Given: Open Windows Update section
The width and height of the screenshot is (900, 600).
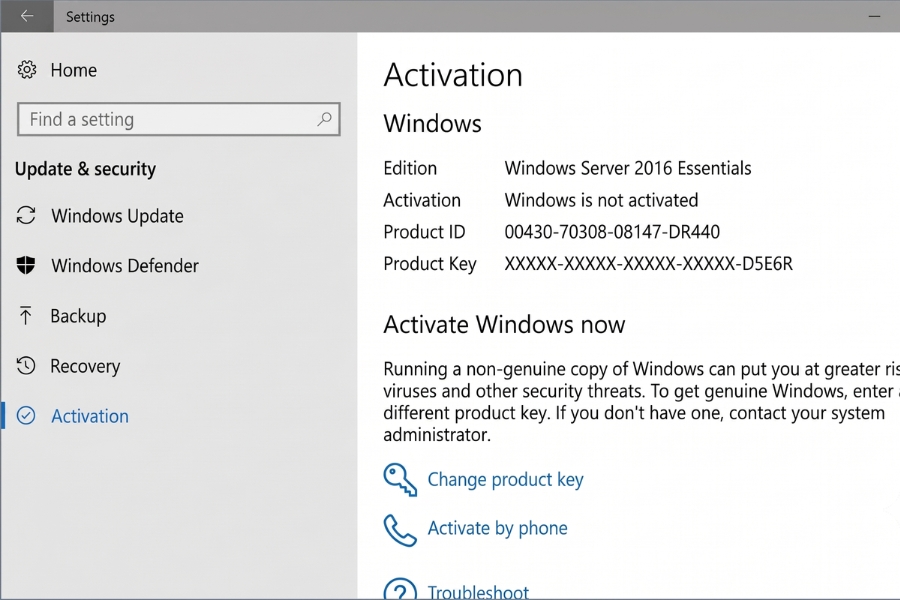Looking at the screenshot, I should point(117,216).
